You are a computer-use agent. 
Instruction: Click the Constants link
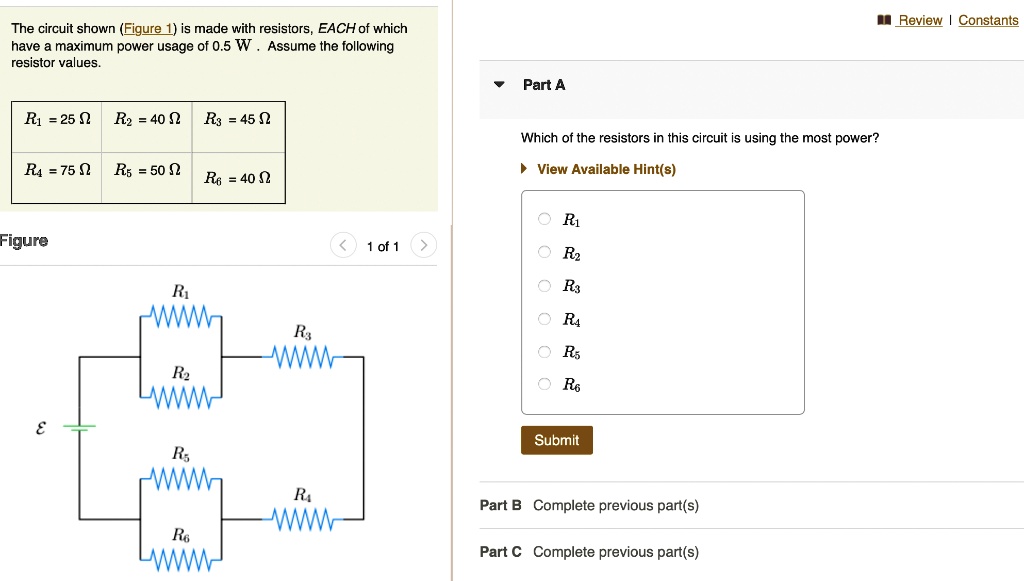click(988, 20)
